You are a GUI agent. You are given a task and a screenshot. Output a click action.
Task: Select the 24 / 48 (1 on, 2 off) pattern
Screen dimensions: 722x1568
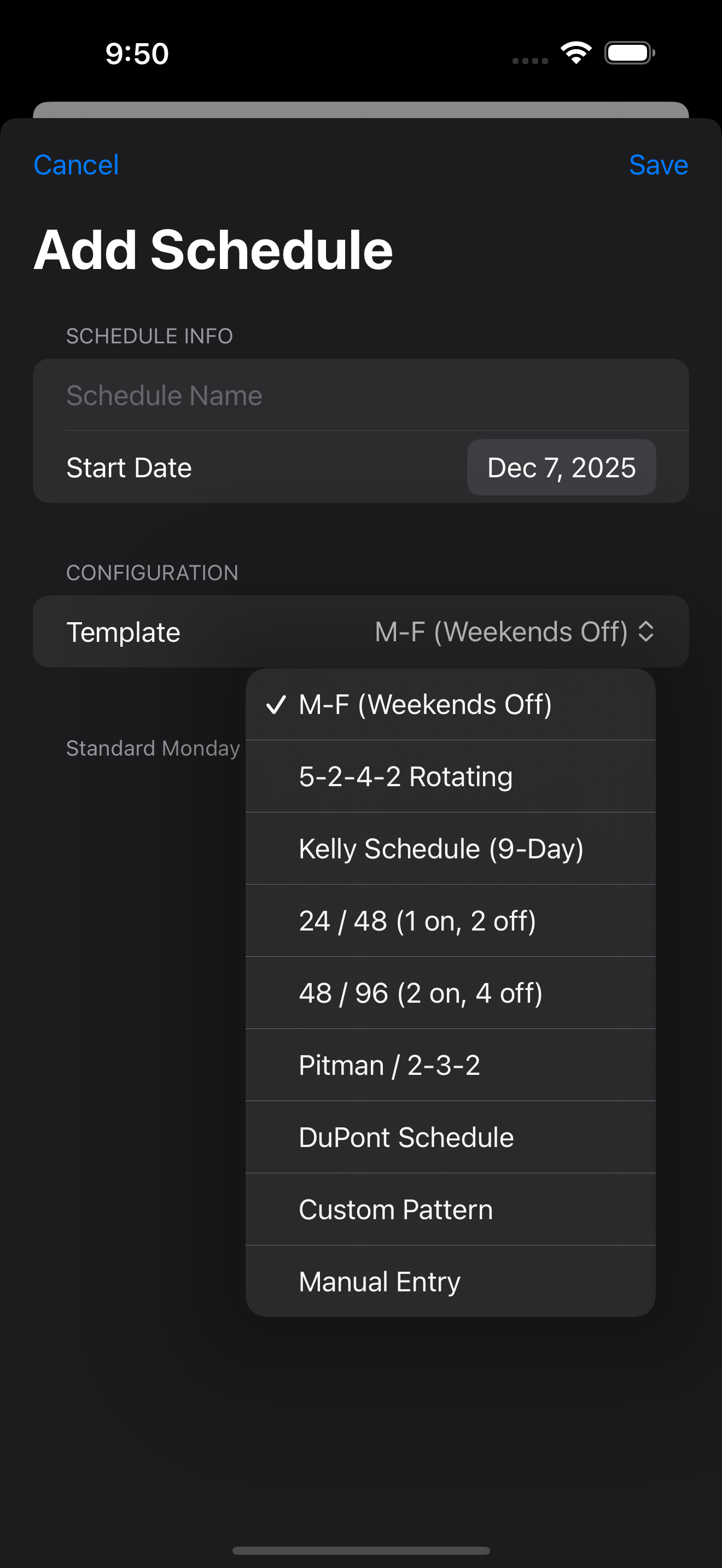(x=418, y=920)
